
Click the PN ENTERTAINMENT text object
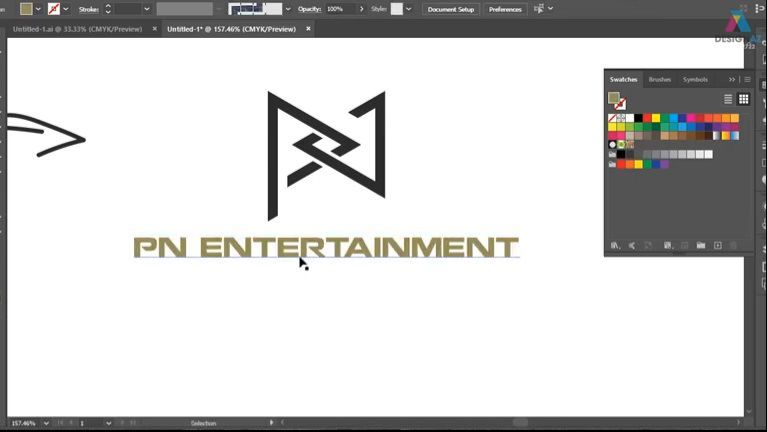coord(326,247)
